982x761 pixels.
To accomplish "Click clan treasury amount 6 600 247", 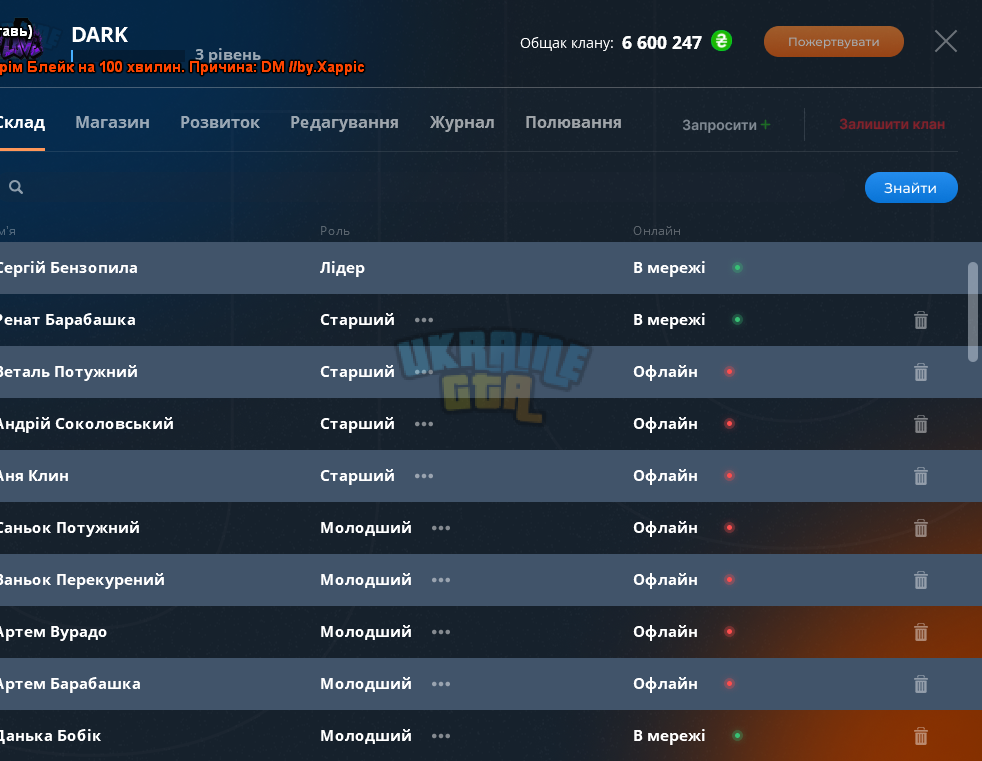I will (x=661, y=43).
